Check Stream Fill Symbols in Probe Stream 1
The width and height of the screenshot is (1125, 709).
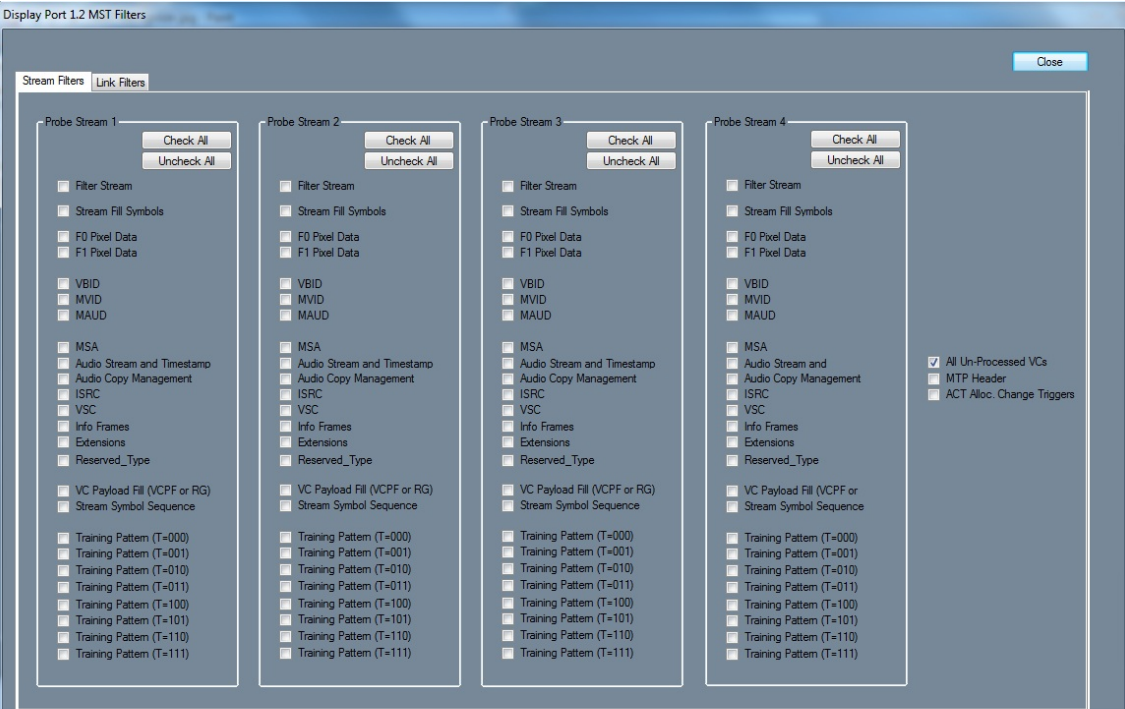63,211
